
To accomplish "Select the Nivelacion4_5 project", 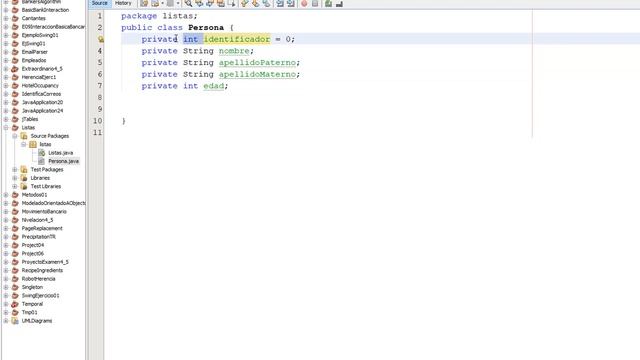I will click(x=37, y=220).
